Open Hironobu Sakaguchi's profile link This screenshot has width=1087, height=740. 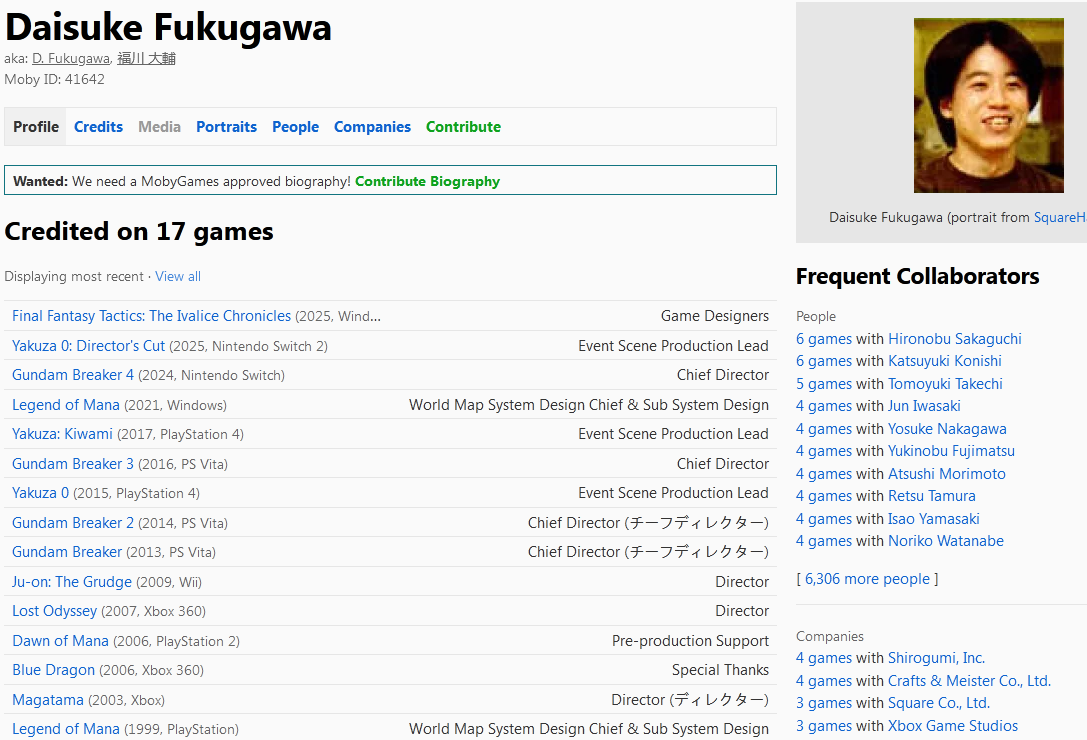click(955, 338)
